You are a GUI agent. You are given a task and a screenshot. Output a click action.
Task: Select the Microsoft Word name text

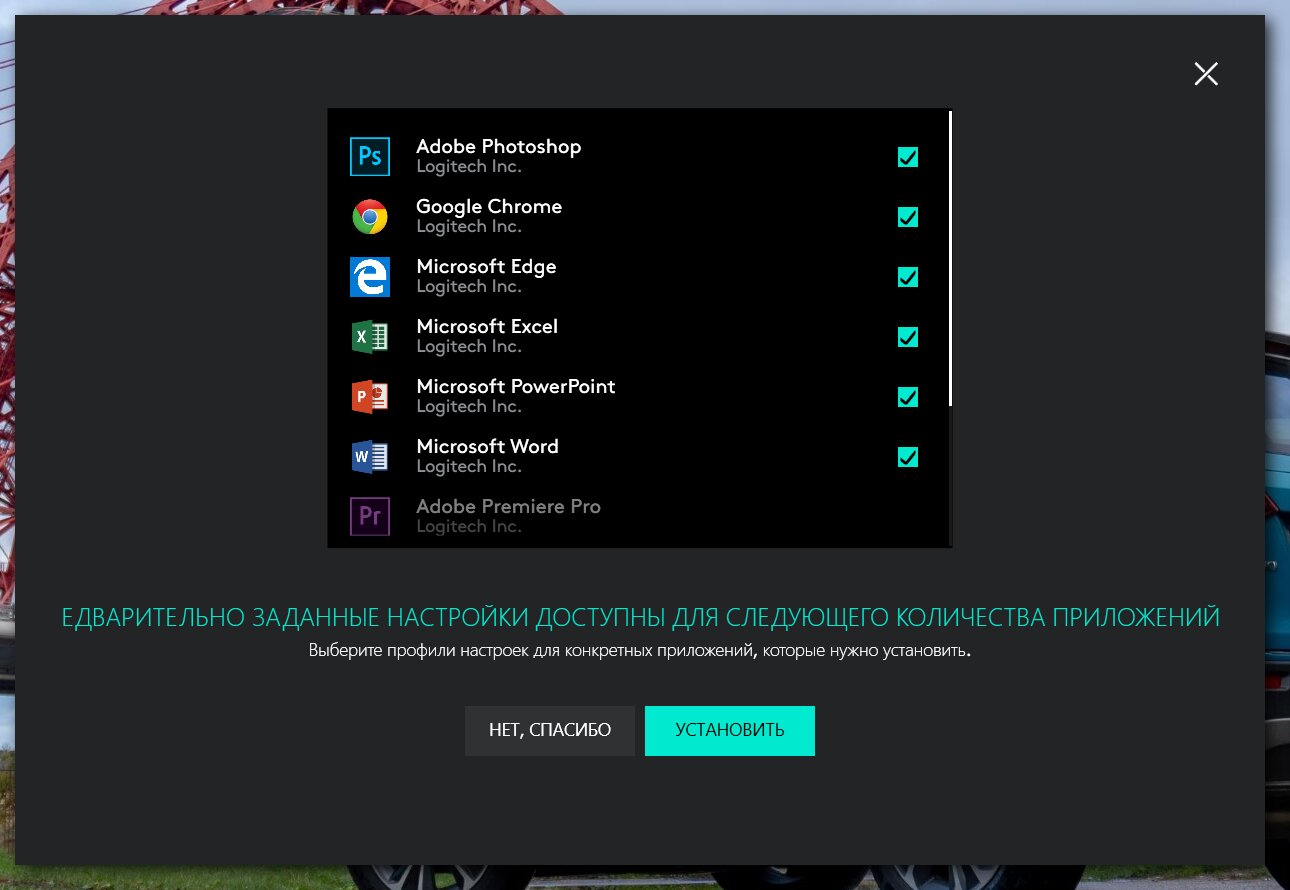487,447
